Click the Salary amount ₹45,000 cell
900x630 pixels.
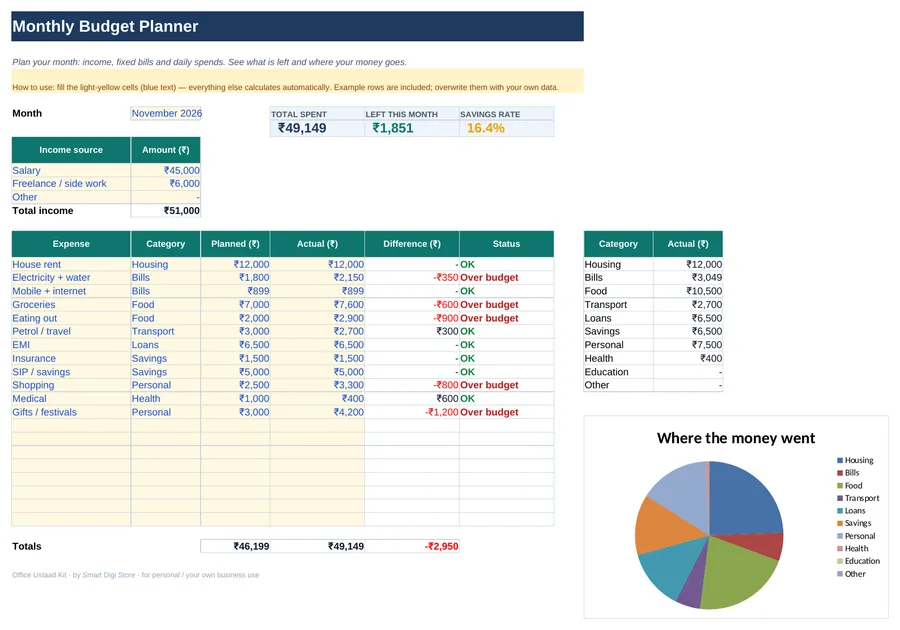tap(166, 170)
